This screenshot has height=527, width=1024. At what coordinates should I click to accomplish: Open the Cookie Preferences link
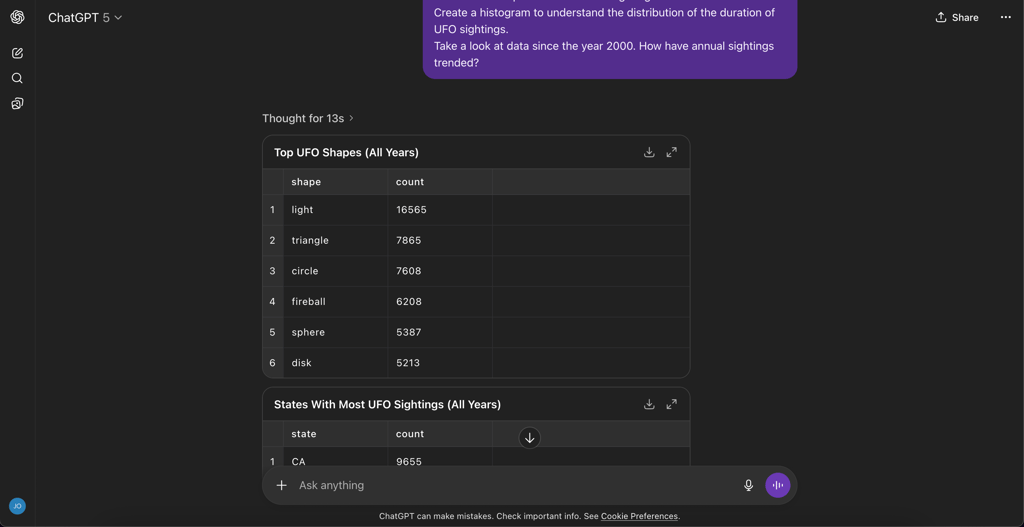coord(639,516)
